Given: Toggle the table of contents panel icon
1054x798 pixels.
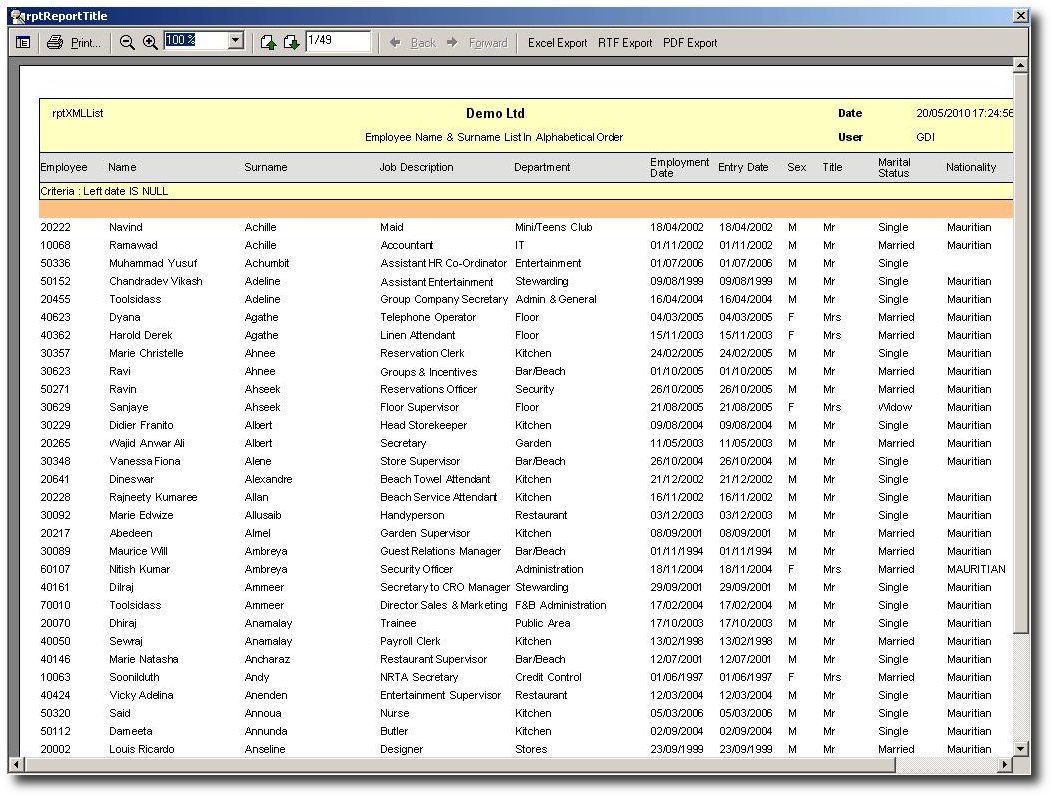Looking at the screenshot, I should (x=23, y=42).
